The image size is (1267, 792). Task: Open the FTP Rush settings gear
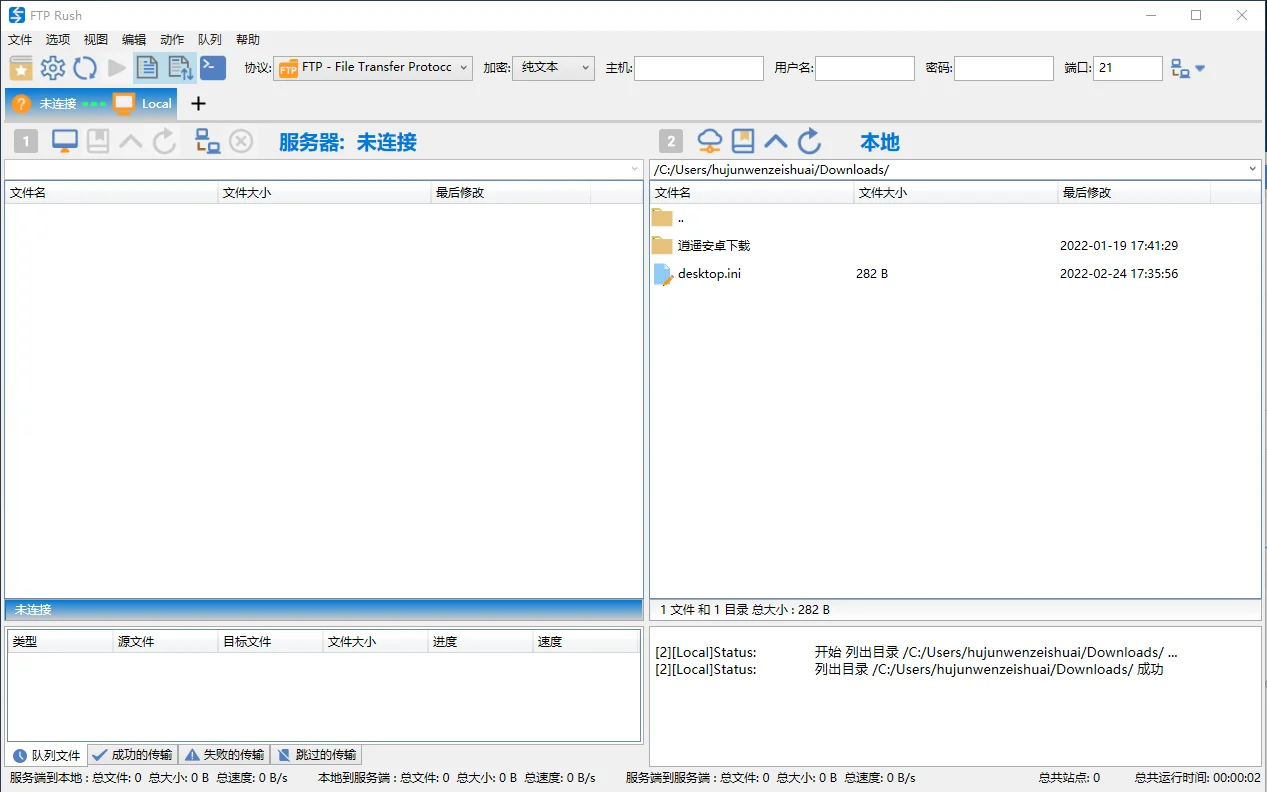coord(53,67)
